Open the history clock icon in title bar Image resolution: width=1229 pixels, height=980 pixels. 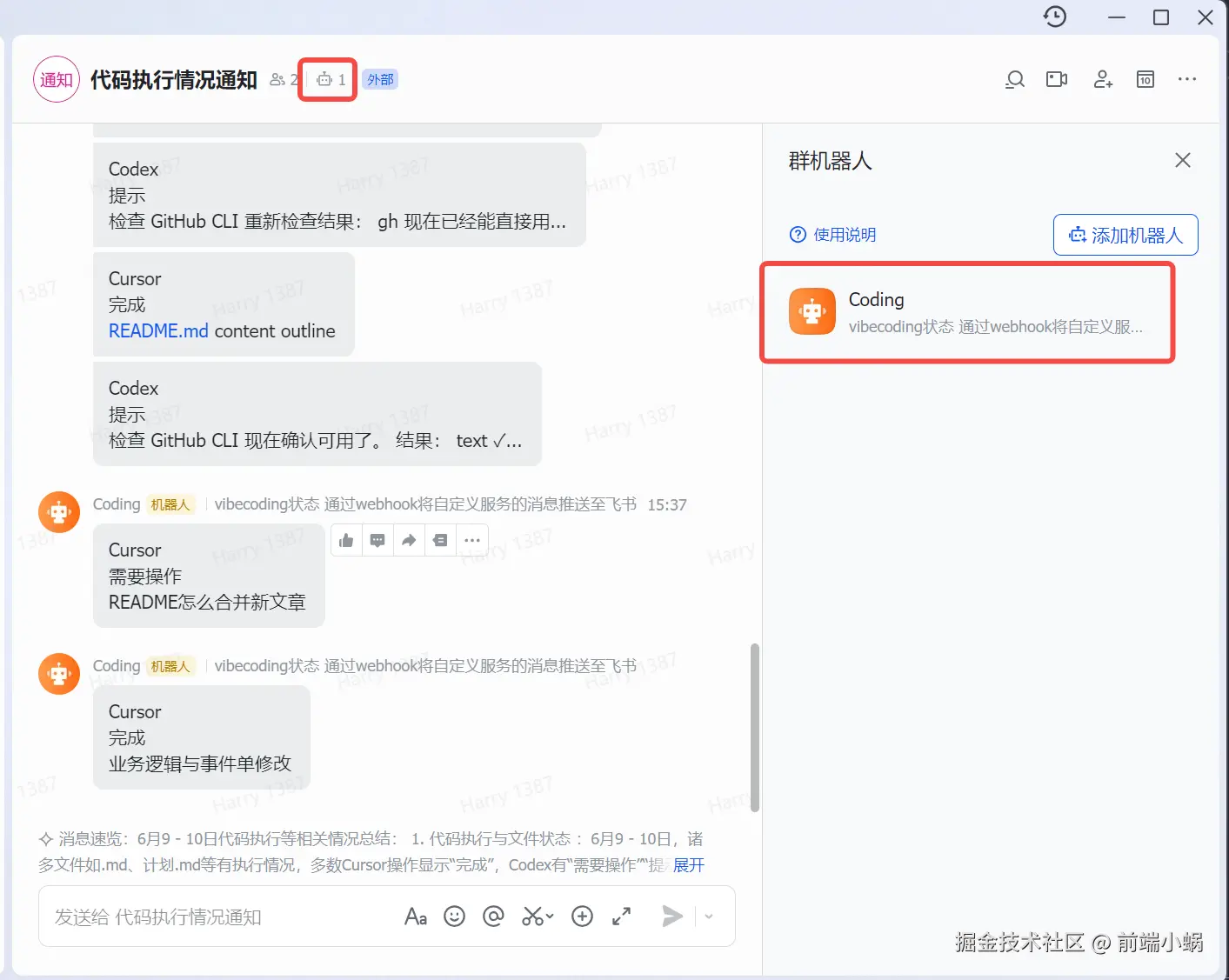point(1055,17)
